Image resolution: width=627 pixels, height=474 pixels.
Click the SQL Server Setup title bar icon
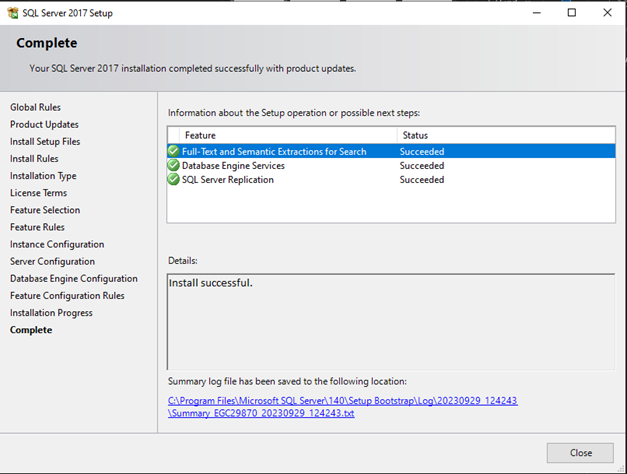coord(12,12)
